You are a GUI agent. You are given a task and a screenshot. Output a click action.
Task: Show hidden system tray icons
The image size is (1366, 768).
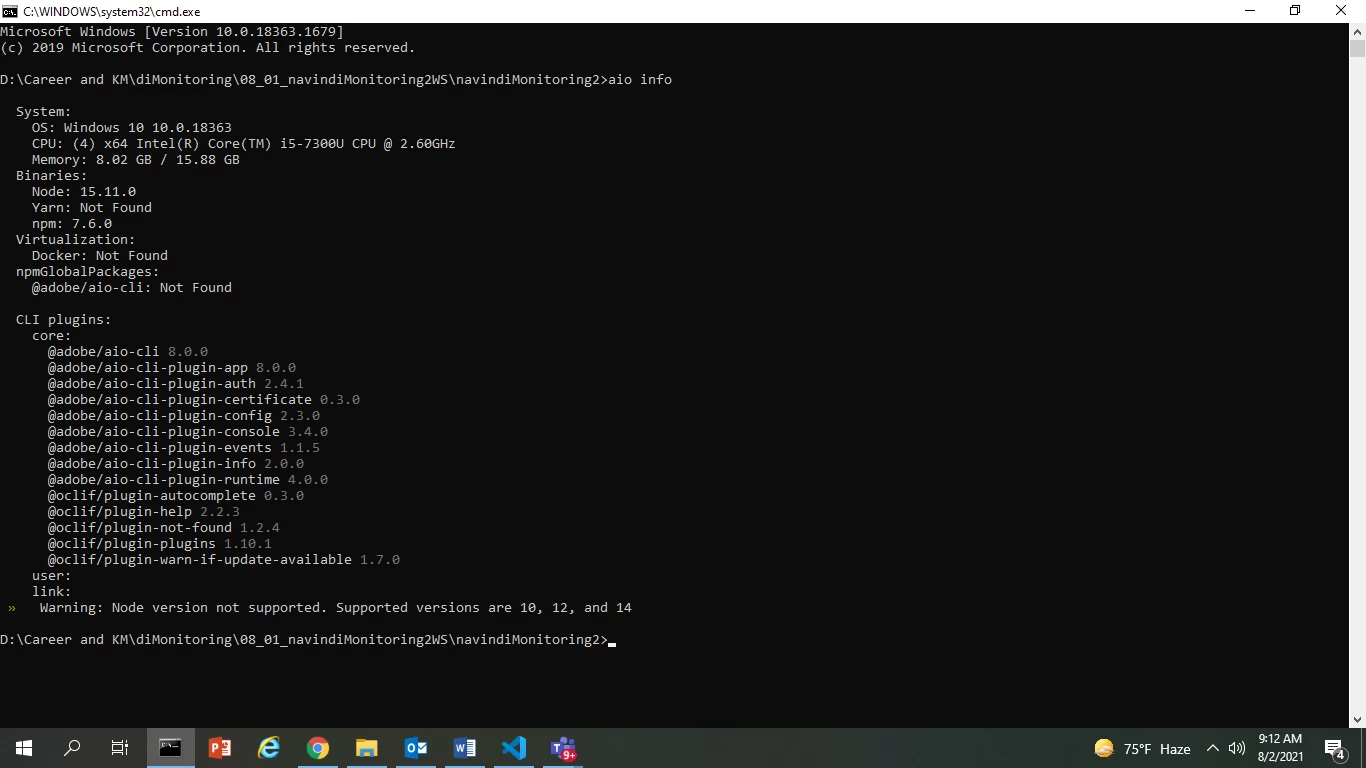(1213, 748)
